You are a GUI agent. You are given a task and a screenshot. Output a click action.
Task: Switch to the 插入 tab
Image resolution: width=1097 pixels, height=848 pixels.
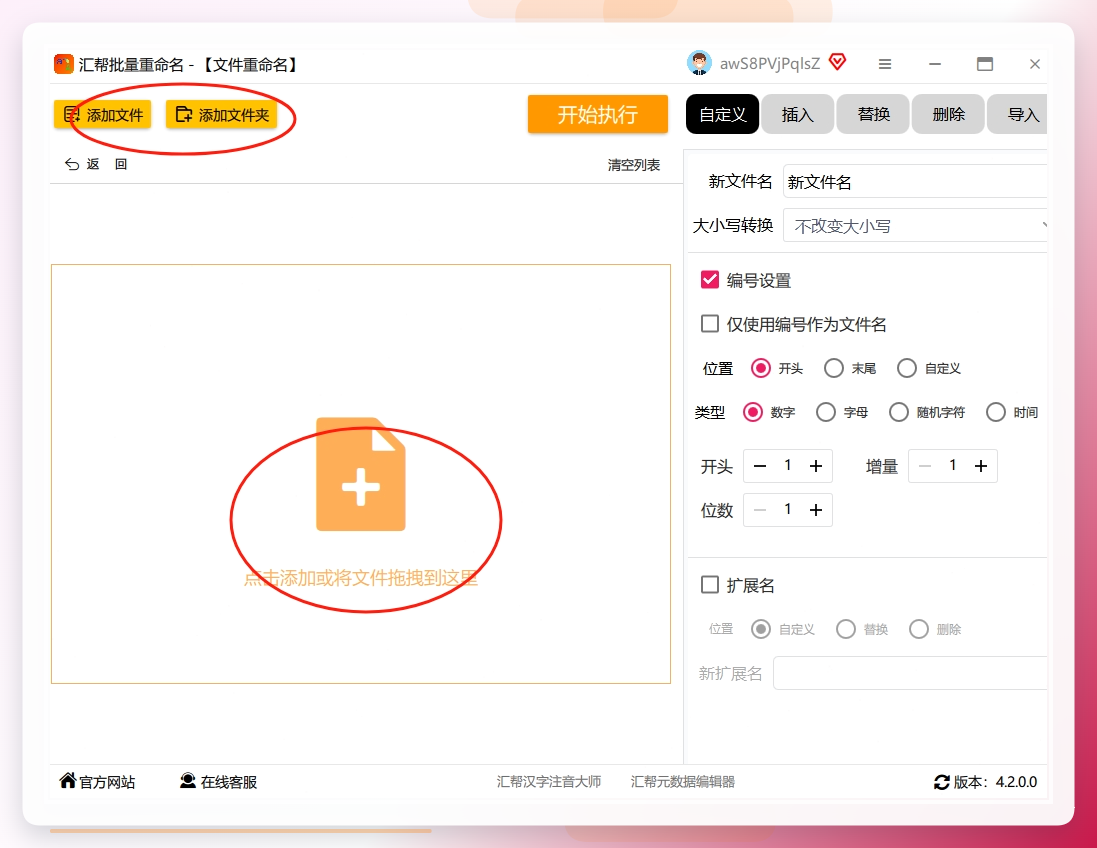[798, 114]
